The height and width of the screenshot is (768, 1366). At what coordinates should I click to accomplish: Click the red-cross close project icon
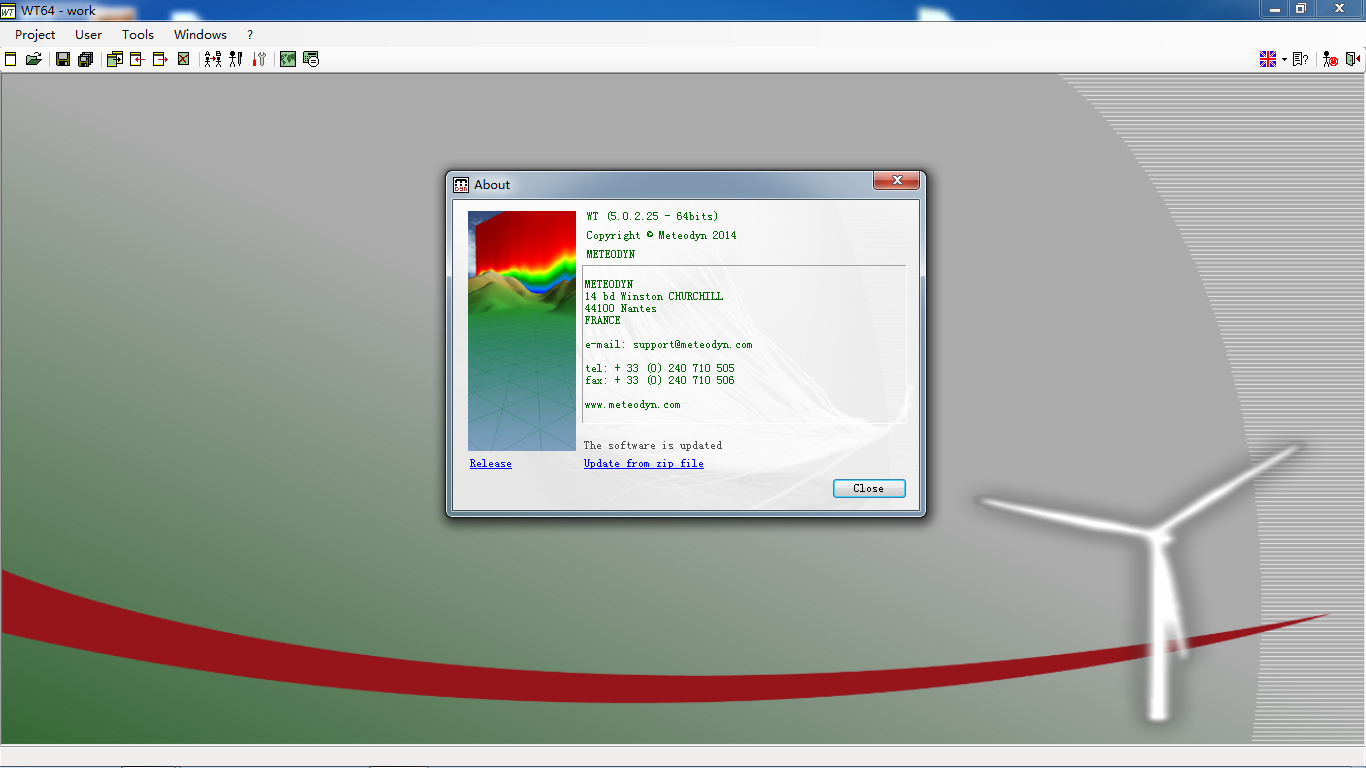pos(183,59)
